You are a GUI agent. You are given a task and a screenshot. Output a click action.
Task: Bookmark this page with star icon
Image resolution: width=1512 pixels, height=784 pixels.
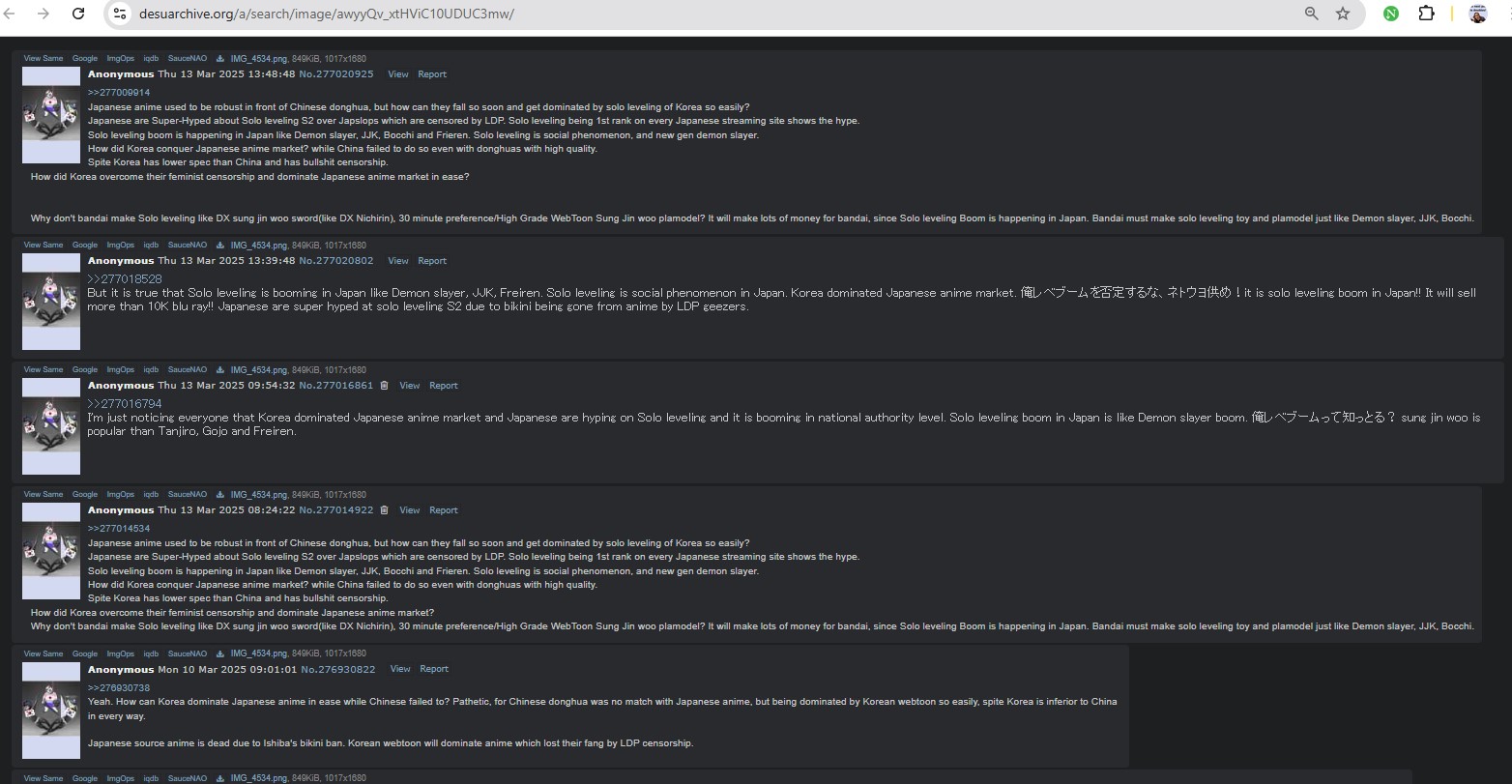[x=1343, y=14]
